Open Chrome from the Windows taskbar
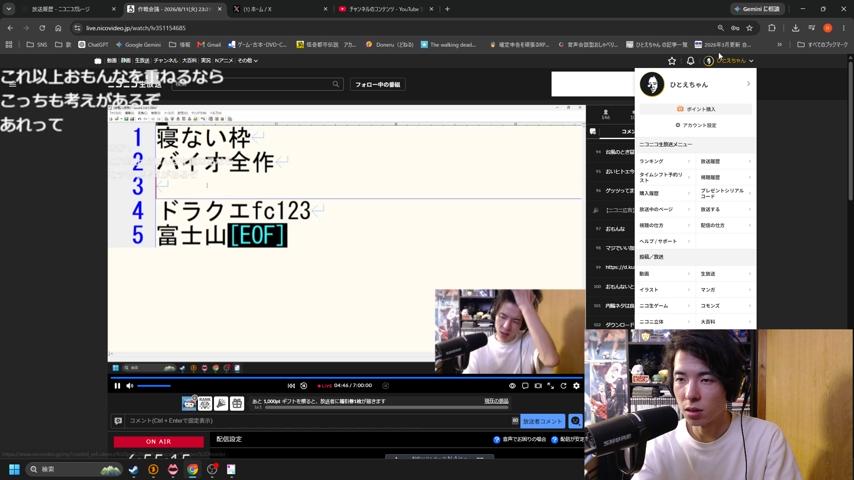Screen dimensions: 854x480 [x=192, y=469]
